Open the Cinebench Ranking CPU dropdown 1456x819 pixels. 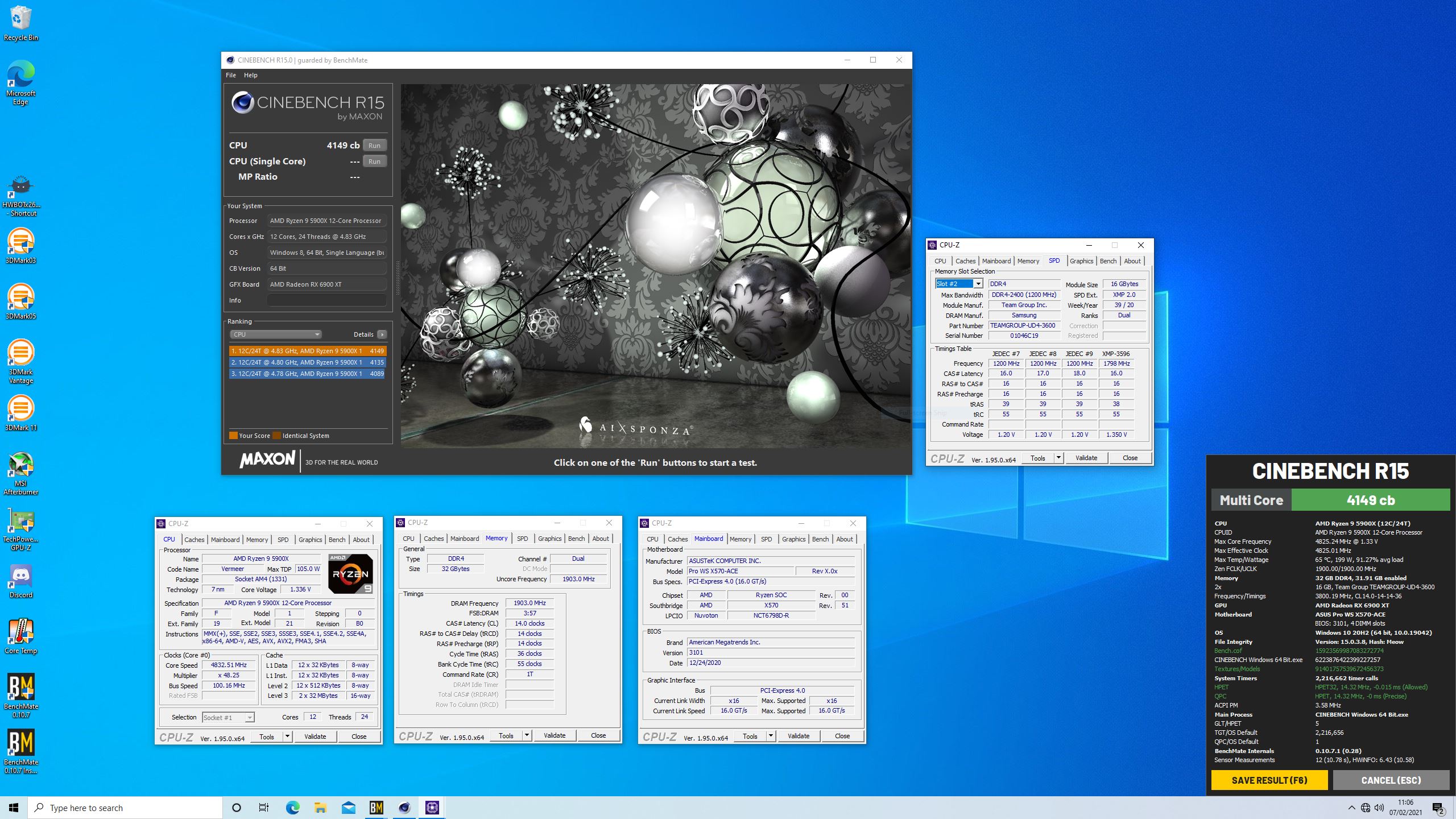pyautogui.click(x=276, y=334)
